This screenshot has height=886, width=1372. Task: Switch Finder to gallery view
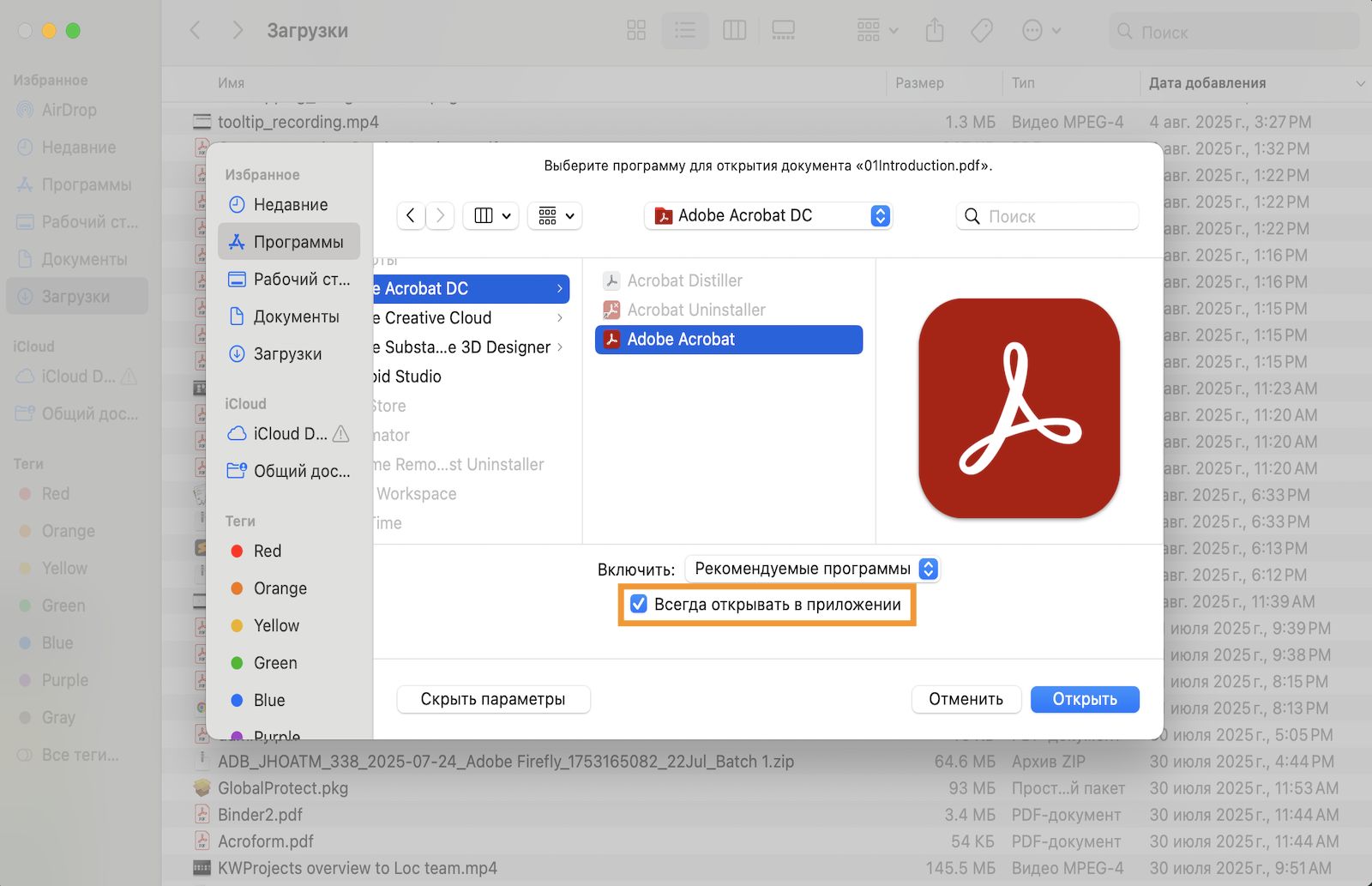point(783,31)
